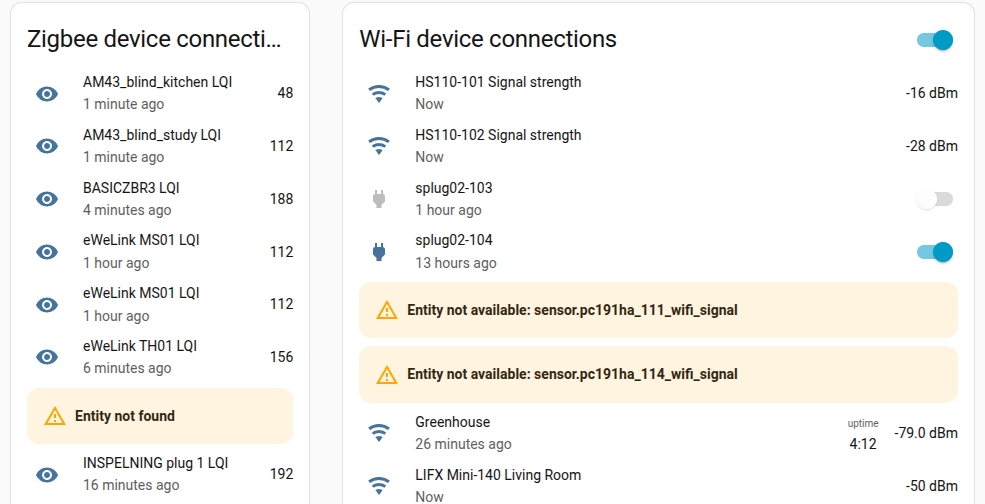Click pc191ha_114_wifi_signal unavailable warning
985x504 pixels.
coord(572,374)
